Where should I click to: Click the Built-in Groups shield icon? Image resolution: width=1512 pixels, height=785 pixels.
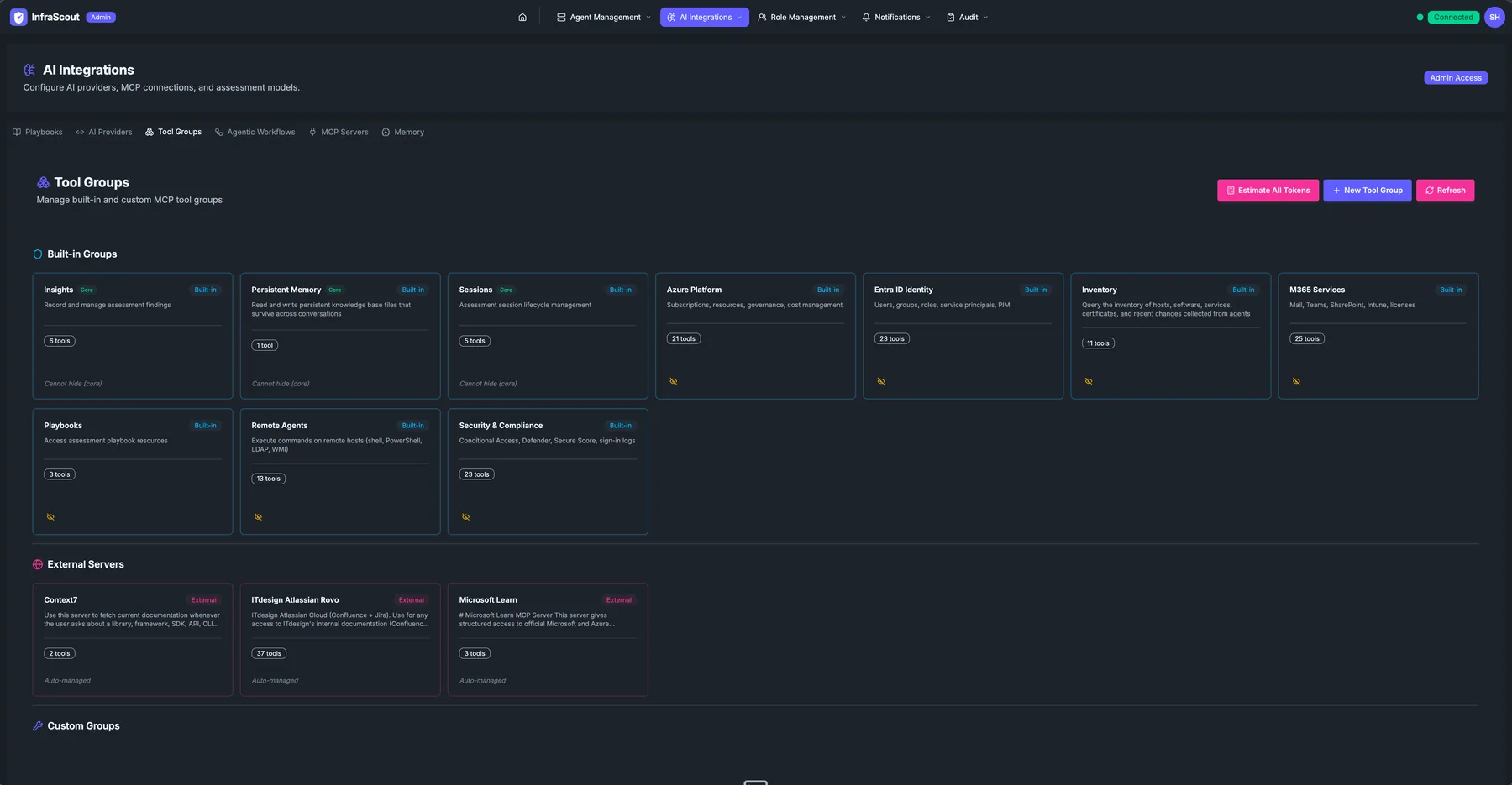37,254
